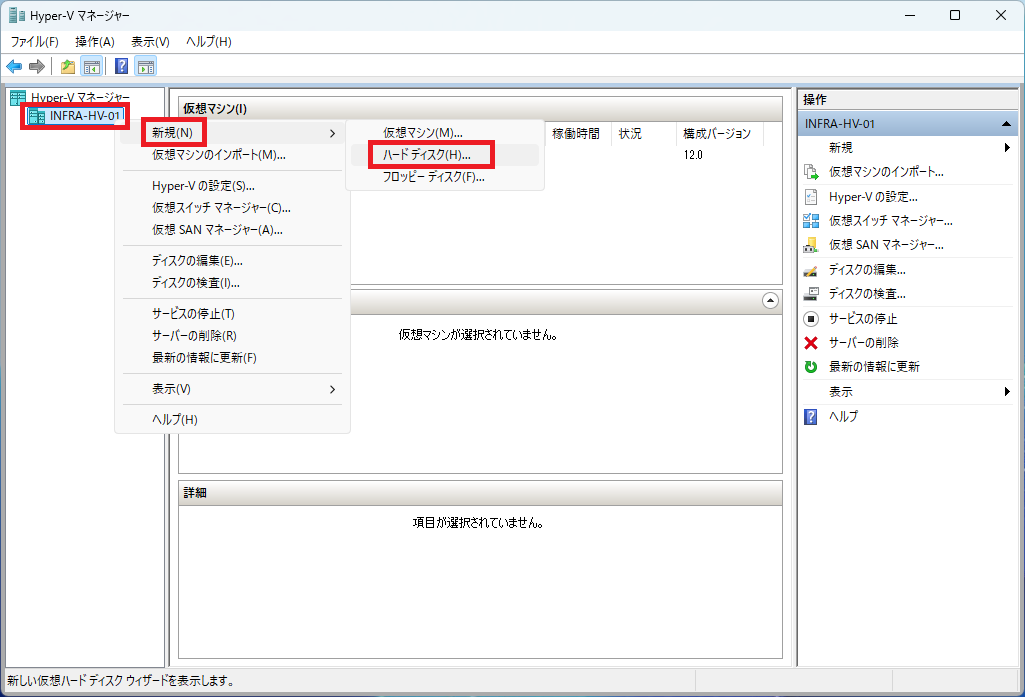The width and height of the screenshot is (1025, 697).
Task: Click the green 最新の情報に更新 refresh icon
Action: point(811,367)
